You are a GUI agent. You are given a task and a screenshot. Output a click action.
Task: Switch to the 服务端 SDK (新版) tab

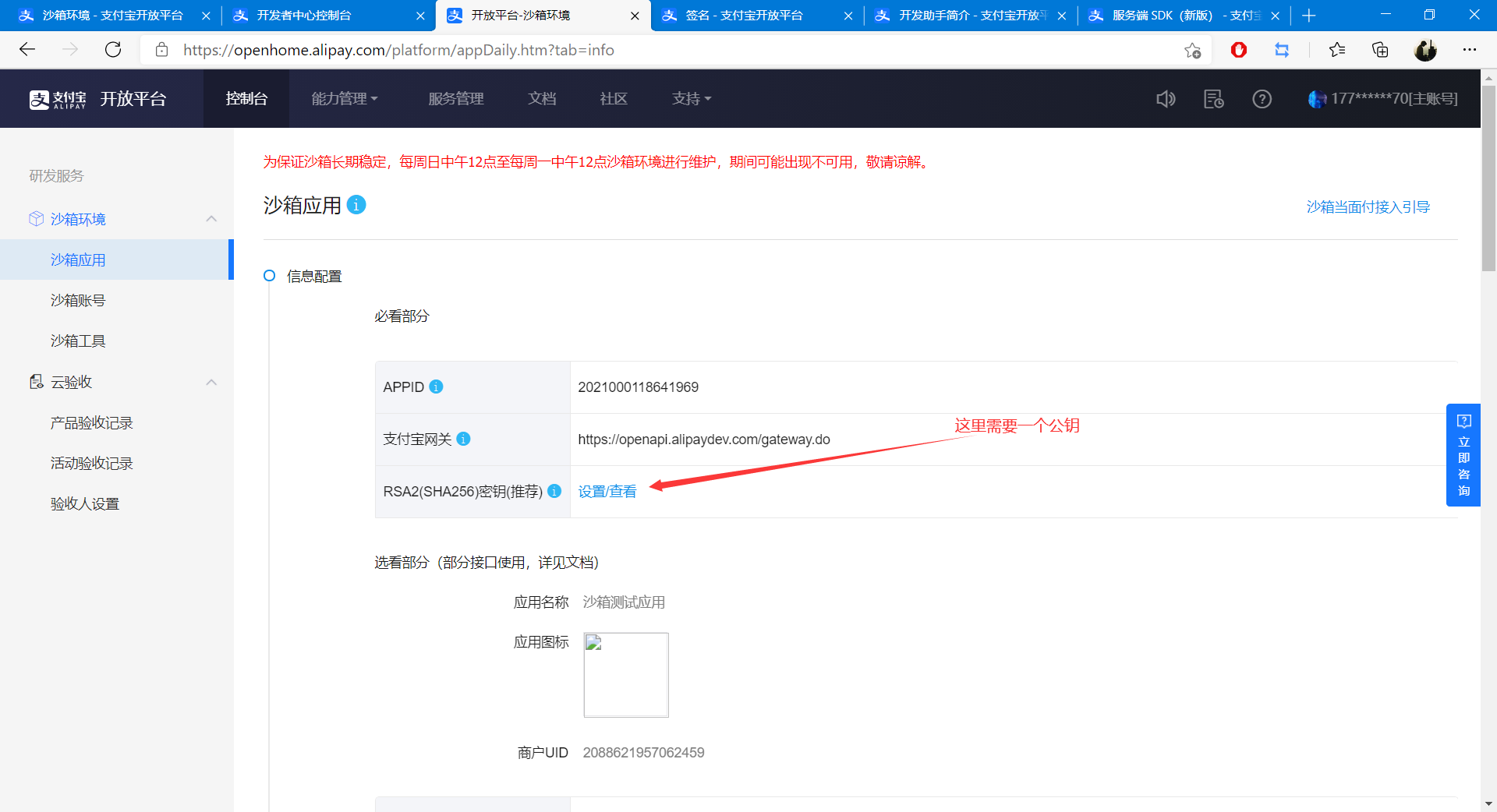click(1184, 16)
